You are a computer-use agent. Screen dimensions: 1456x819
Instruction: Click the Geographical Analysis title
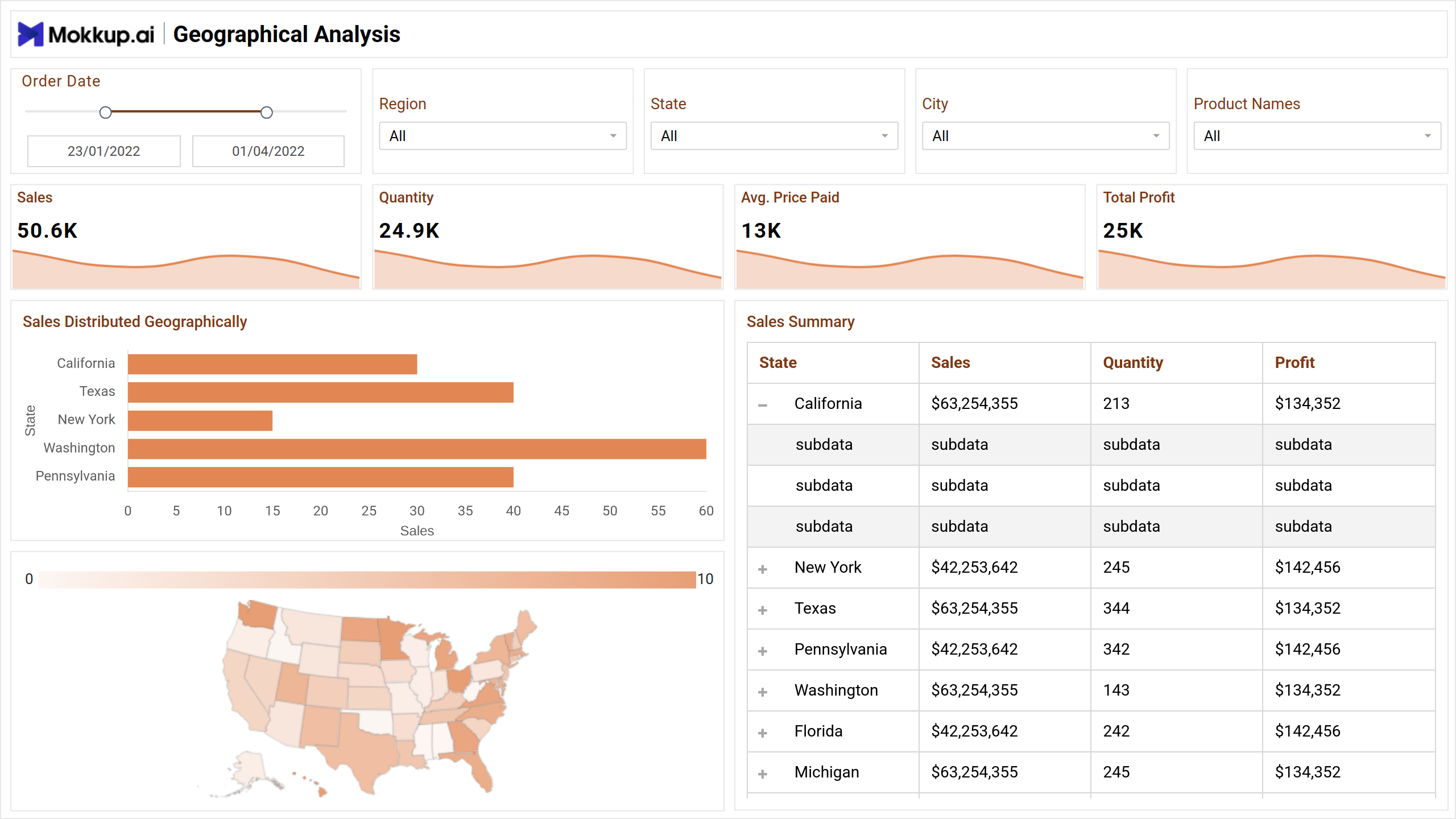pos(287,34)
